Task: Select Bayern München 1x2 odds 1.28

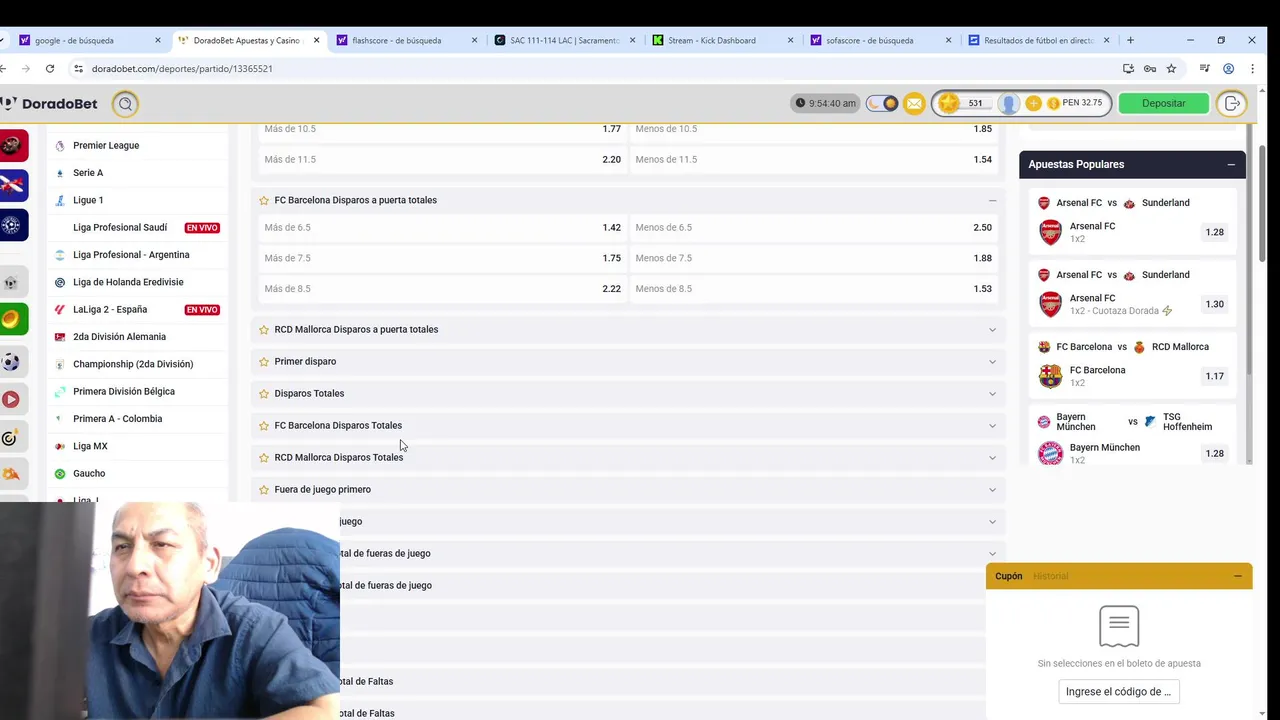Action: [1214, 453]
